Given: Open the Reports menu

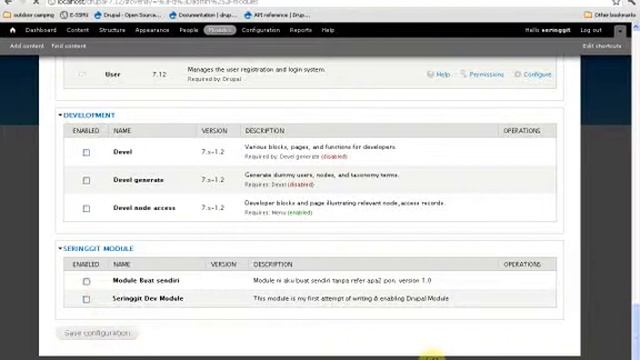Looking at the screenshot, I should pos(300,30).
